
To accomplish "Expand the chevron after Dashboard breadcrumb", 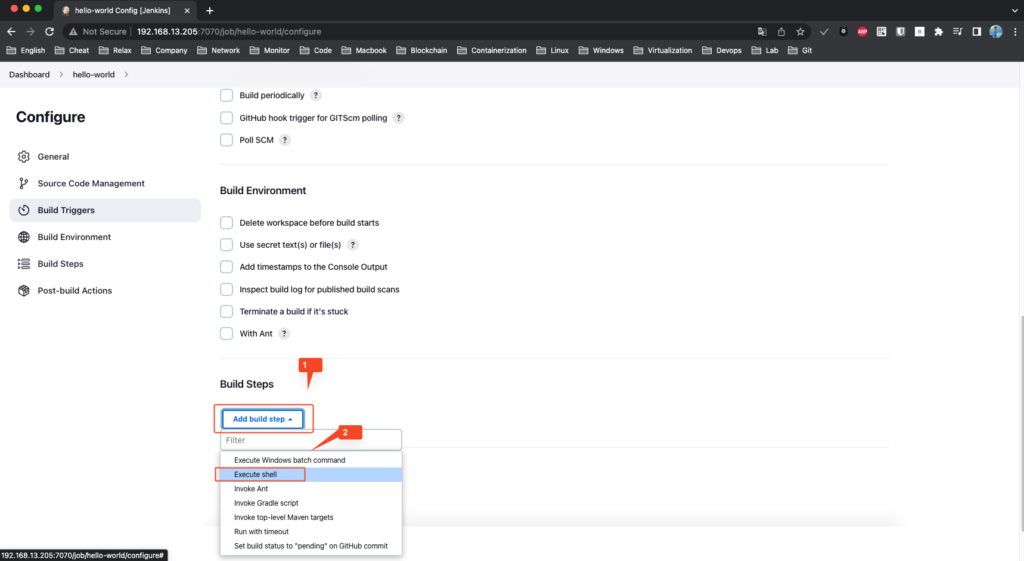I will (61, 74).
